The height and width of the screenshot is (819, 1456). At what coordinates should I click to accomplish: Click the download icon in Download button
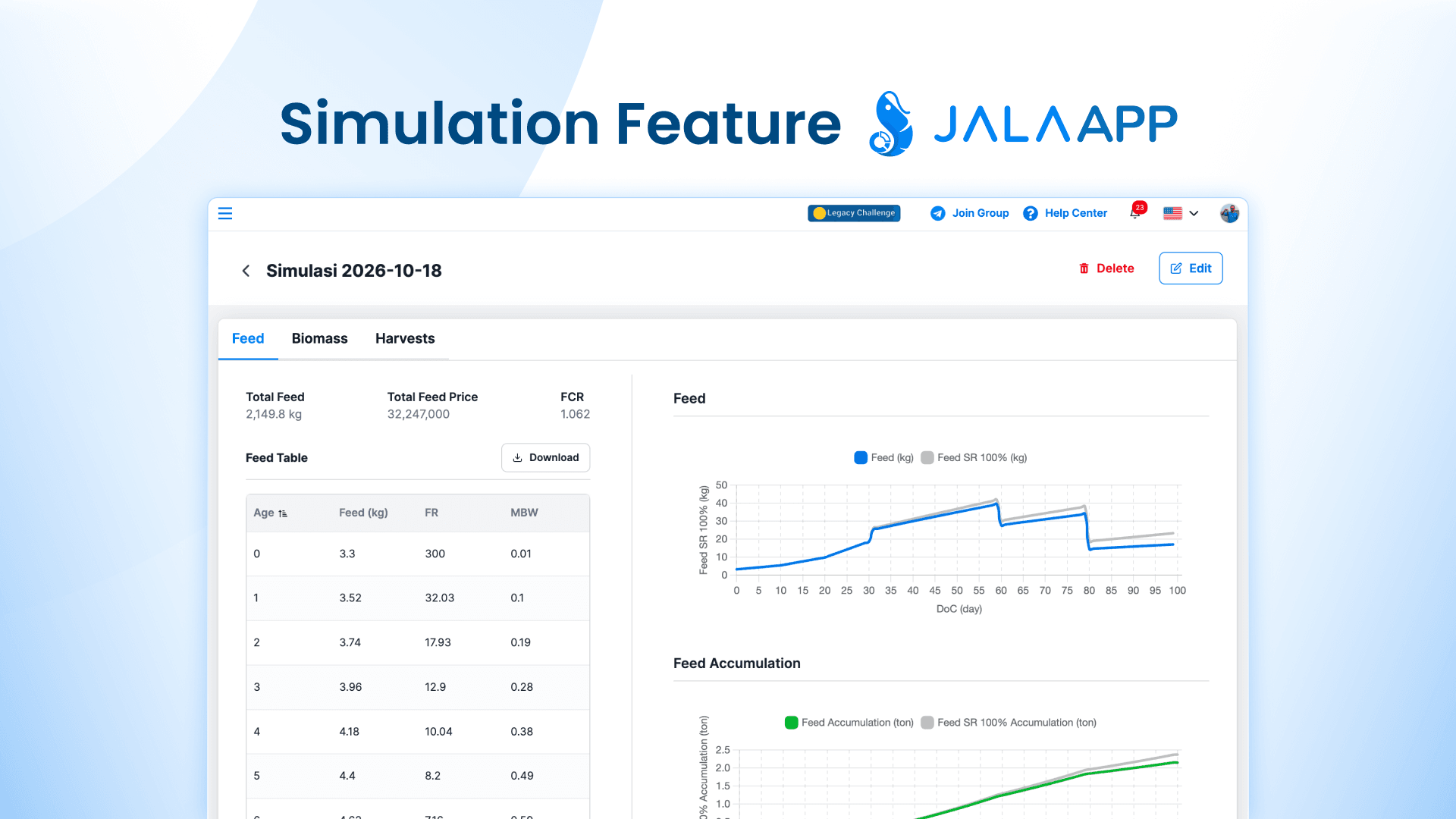[517, 458]
